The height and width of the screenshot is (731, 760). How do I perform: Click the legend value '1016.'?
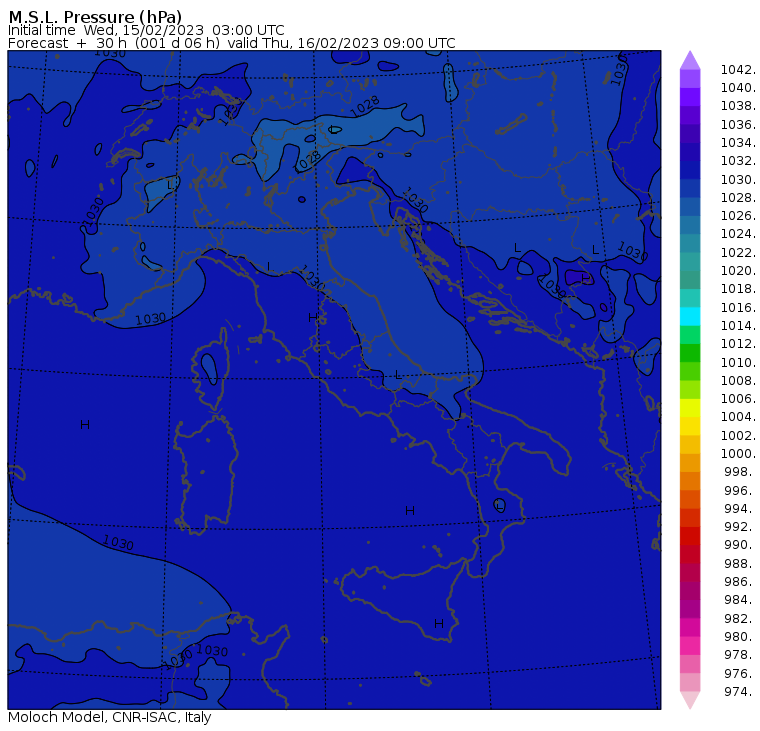point(738,307)
